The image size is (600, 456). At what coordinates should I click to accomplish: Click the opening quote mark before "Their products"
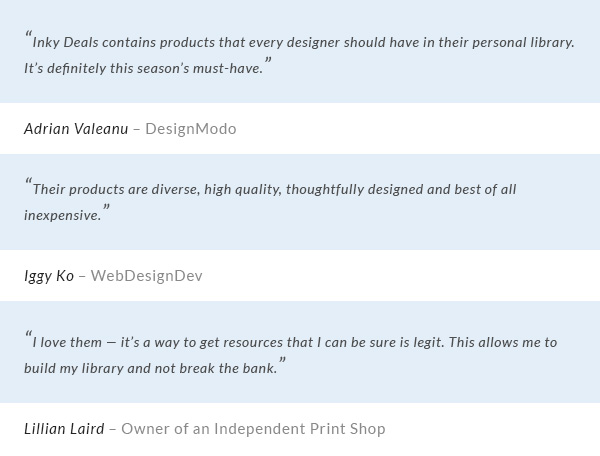(28, 184)
